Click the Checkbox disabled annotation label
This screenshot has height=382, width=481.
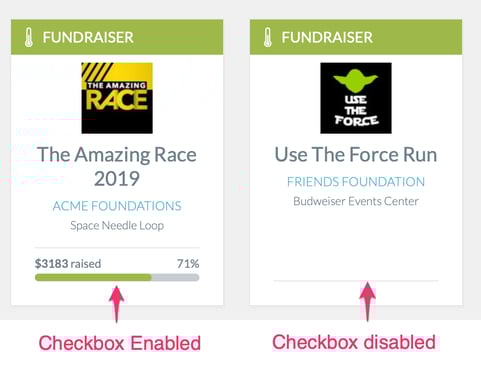pos(354,342)
